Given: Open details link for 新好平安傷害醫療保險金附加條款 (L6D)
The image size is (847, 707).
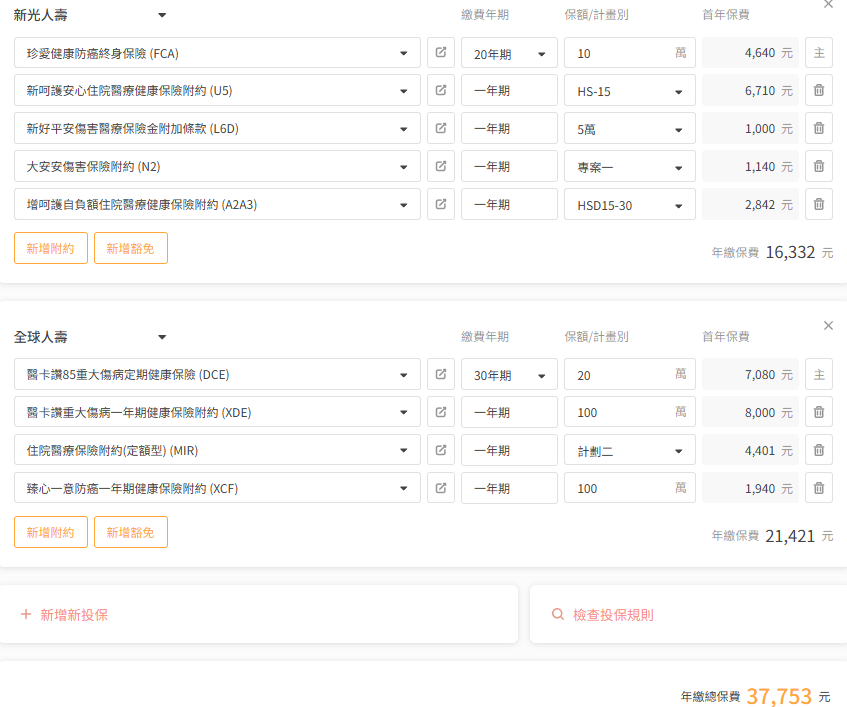Looking at the screenshot, I should coord(441,128).
